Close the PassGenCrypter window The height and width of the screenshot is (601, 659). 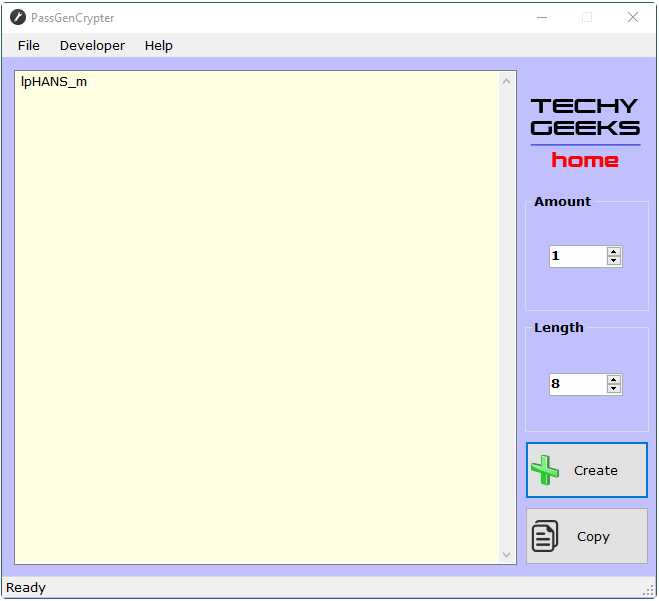(633, 18)
